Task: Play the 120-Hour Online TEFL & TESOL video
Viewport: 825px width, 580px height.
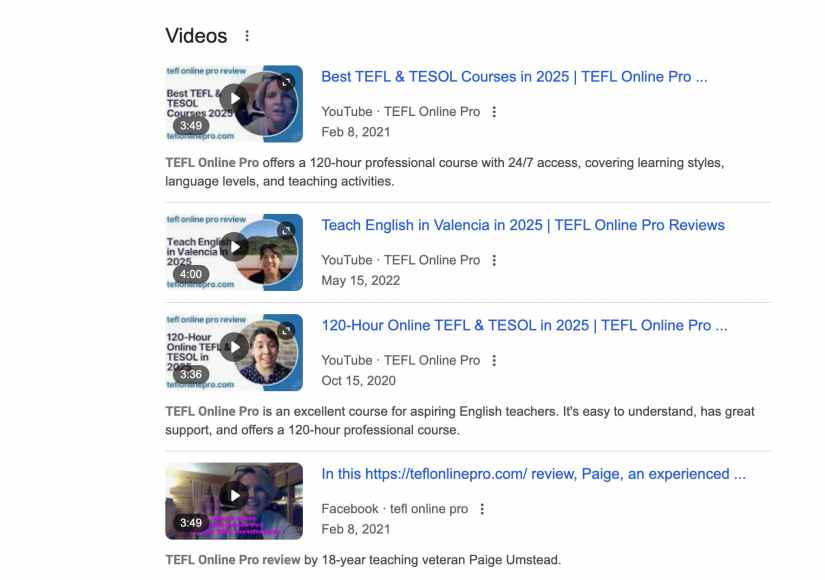Action: [x=235, y=346]
